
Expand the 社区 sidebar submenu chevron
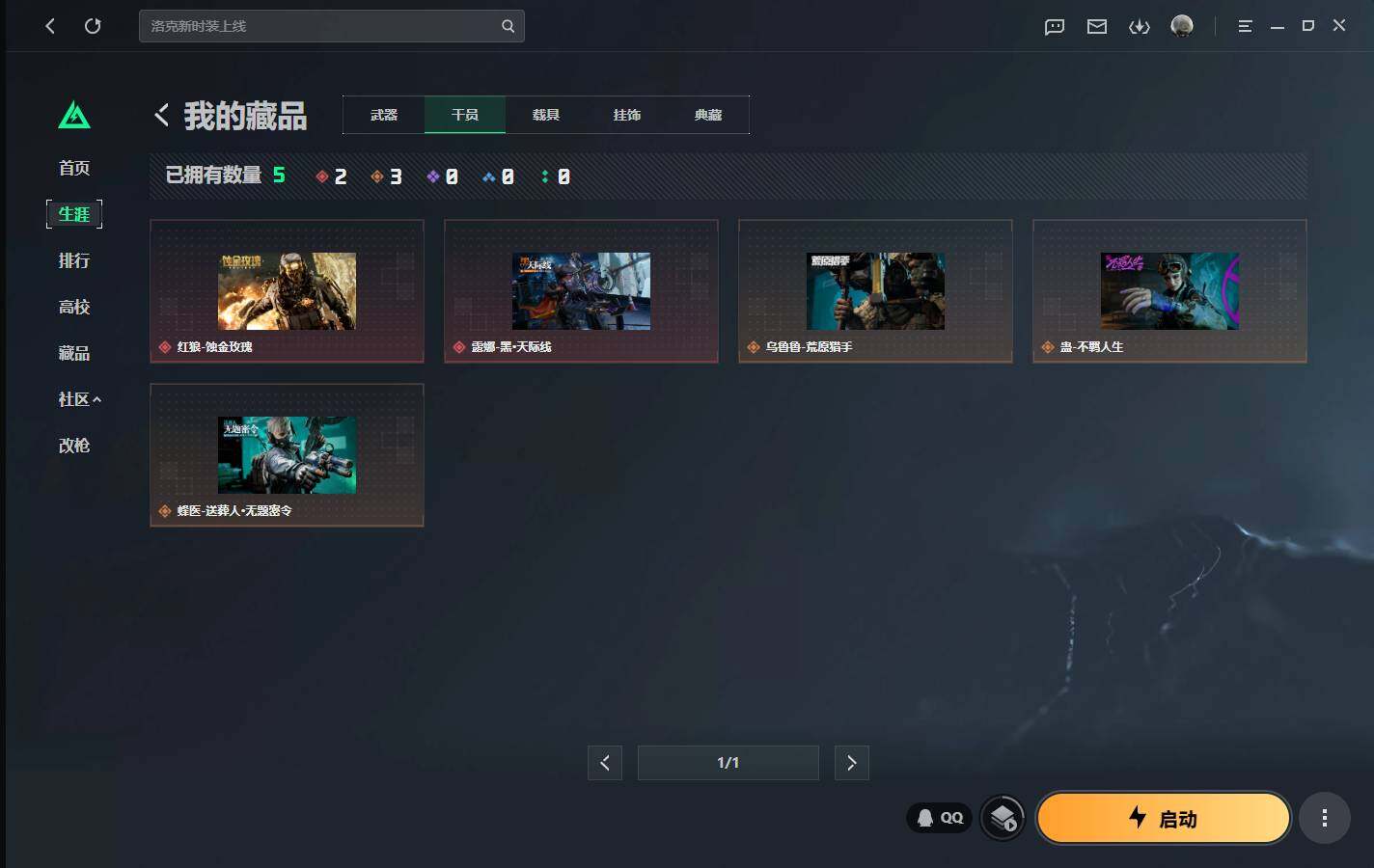pos(96,399)
